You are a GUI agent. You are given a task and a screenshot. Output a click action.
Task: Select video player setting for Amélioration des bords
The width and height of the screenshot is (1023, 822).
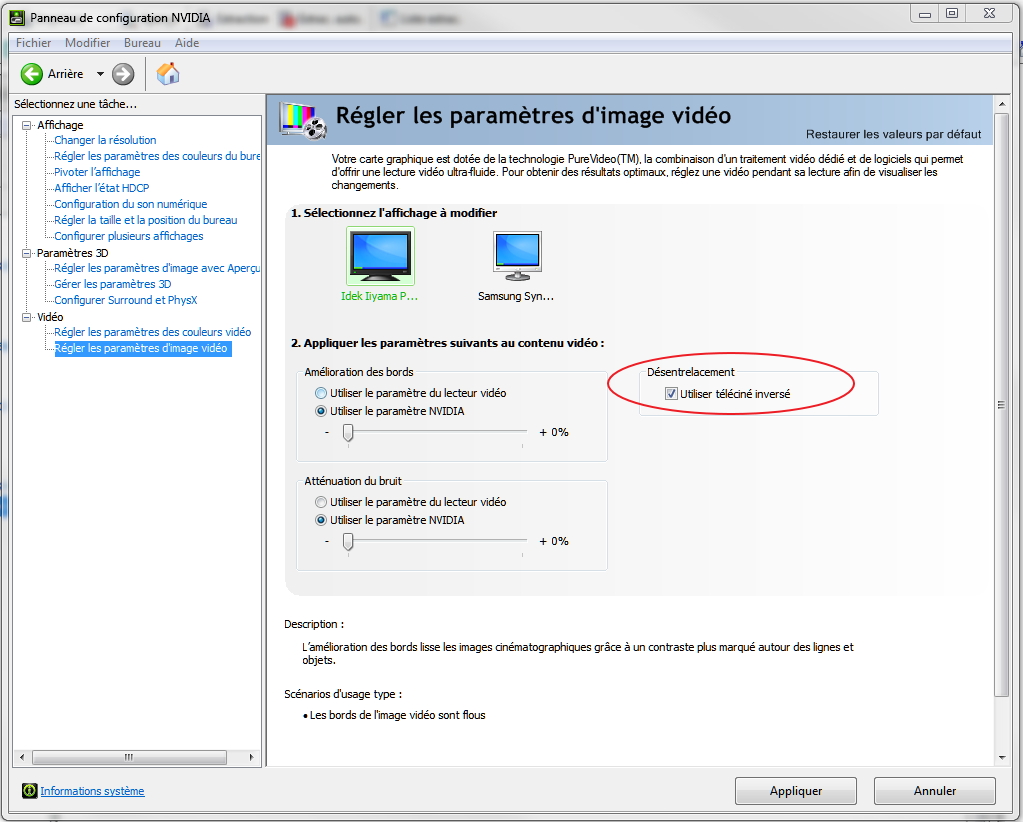[320, 393]
